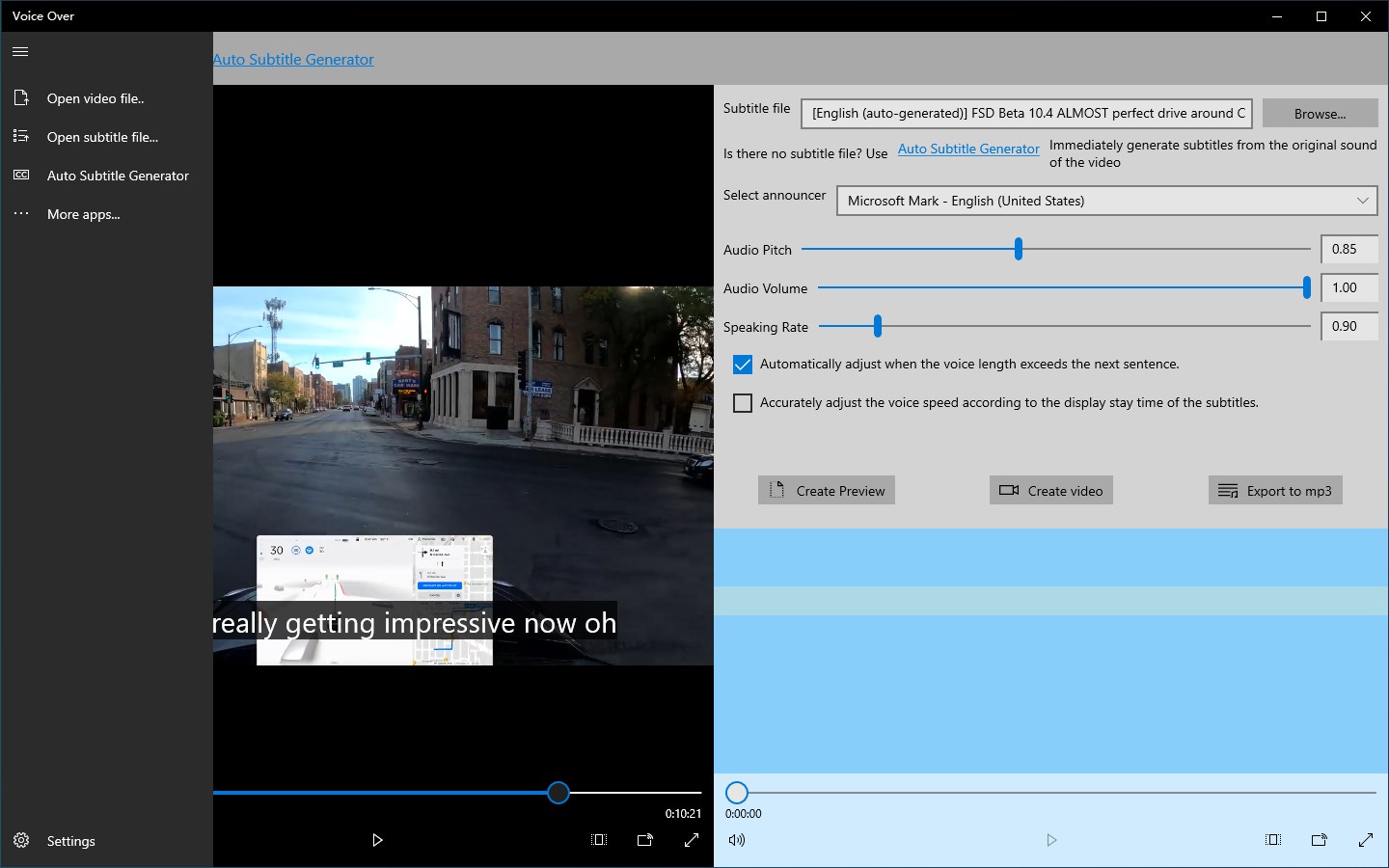Expand the Select announcer dropdown
This screenshot has height=868, width=1389.
coord(1106,201)
